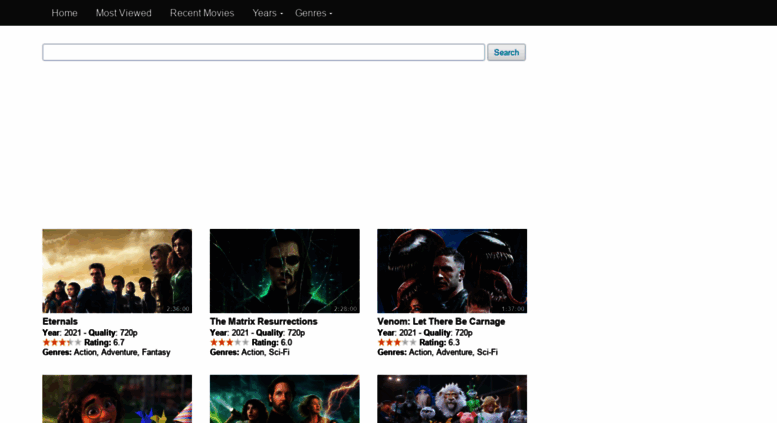Click the Search button
The height and width of the screenshot is (423, 777).
(x=506, y=52)
